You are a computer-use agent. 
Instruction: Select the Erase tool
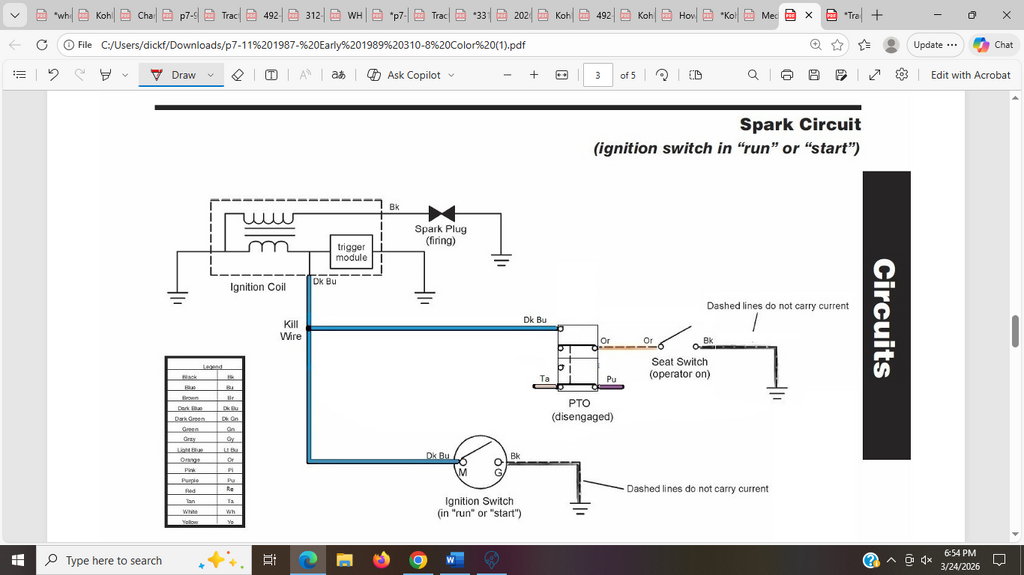[237, 75]
